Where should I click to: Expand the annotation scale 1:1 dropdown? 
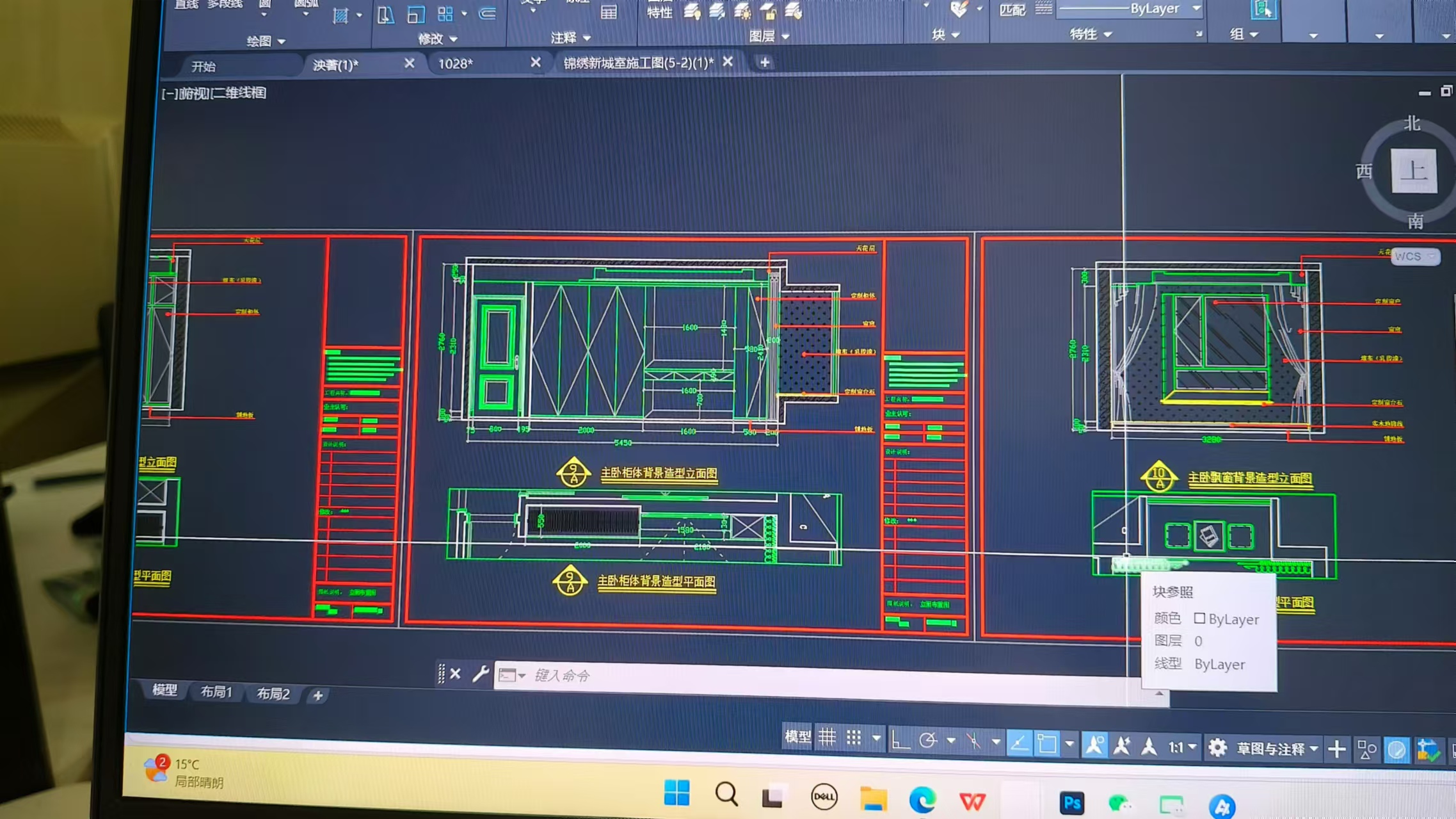[1192, 747]
